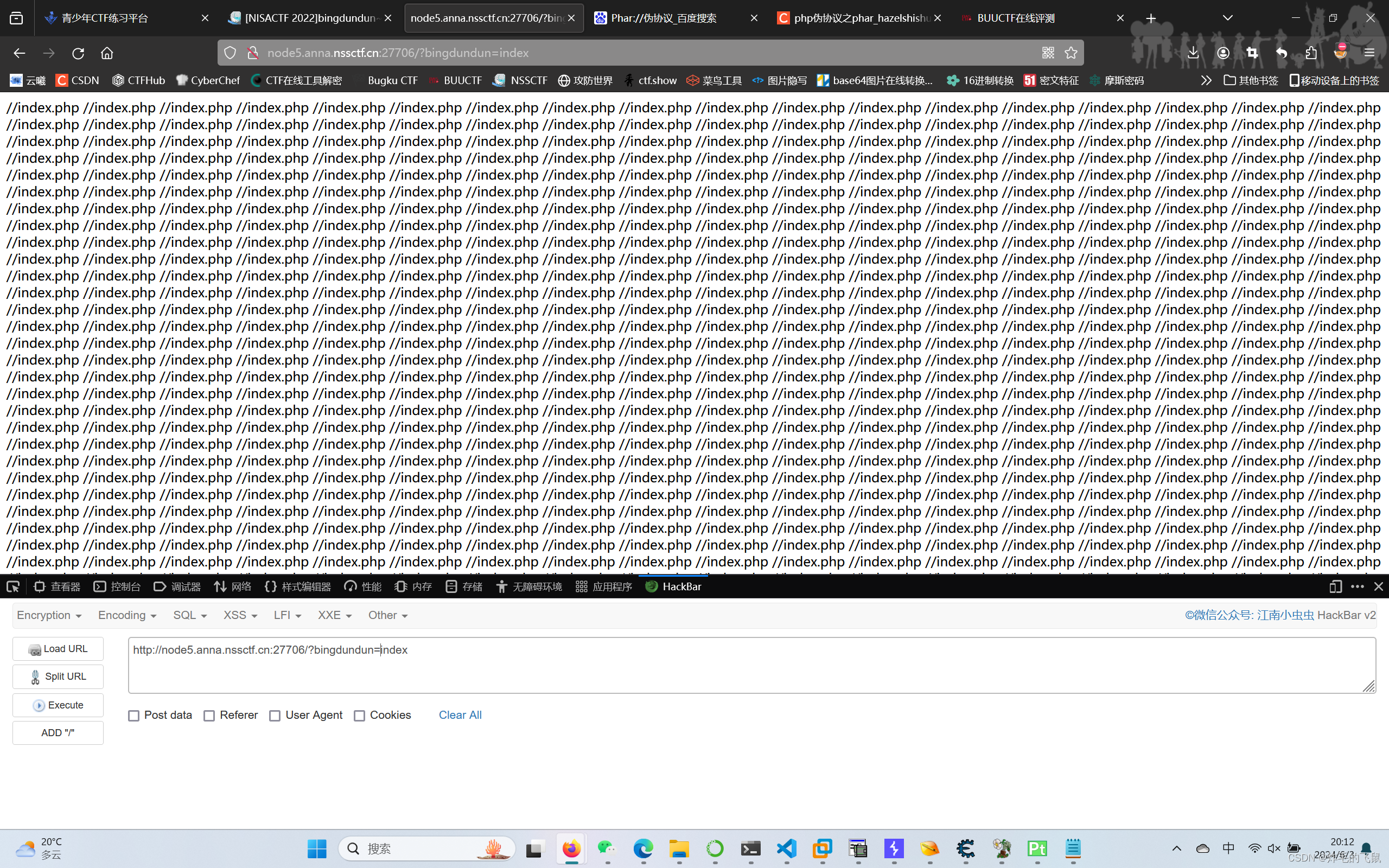Open the 网络 devtools tab

[x=232, y=586]
